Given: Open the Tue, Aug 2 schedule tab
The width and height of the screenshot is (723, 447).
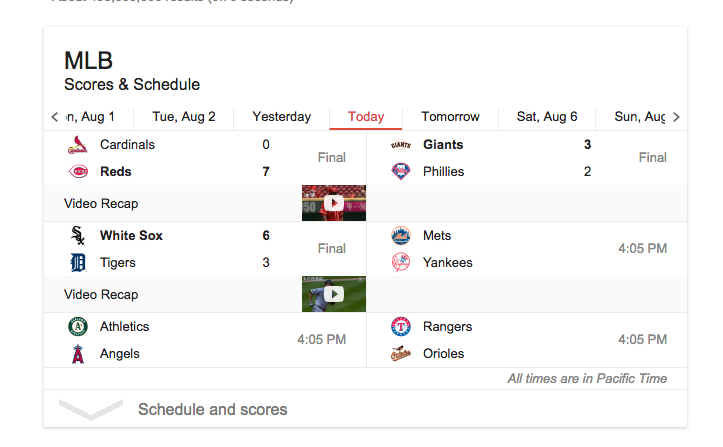Looking at the screenshot, I should click(184, 117).
